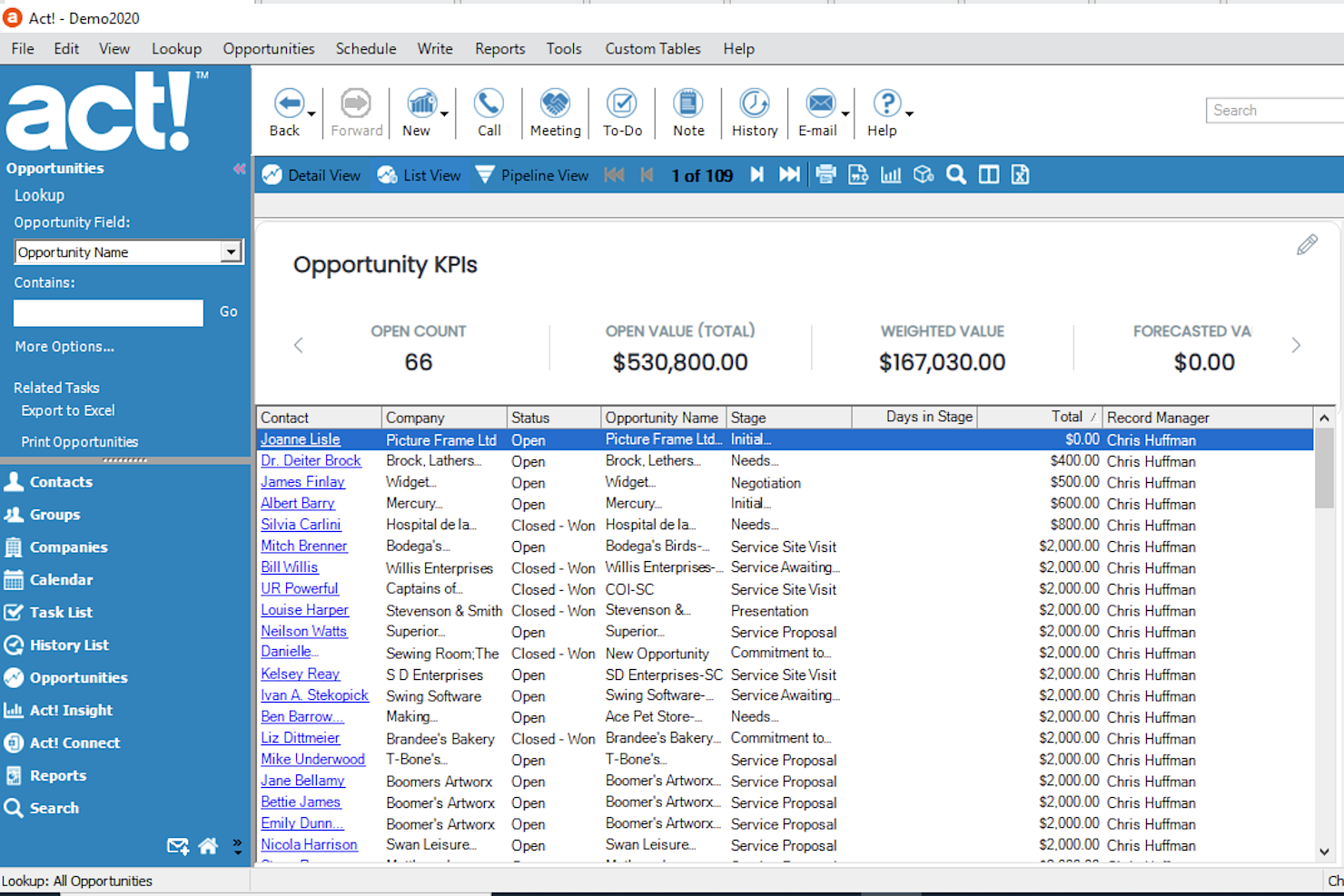
Task: Open Joanne Lisle's contact link
Action: click(x=300, y=439)
